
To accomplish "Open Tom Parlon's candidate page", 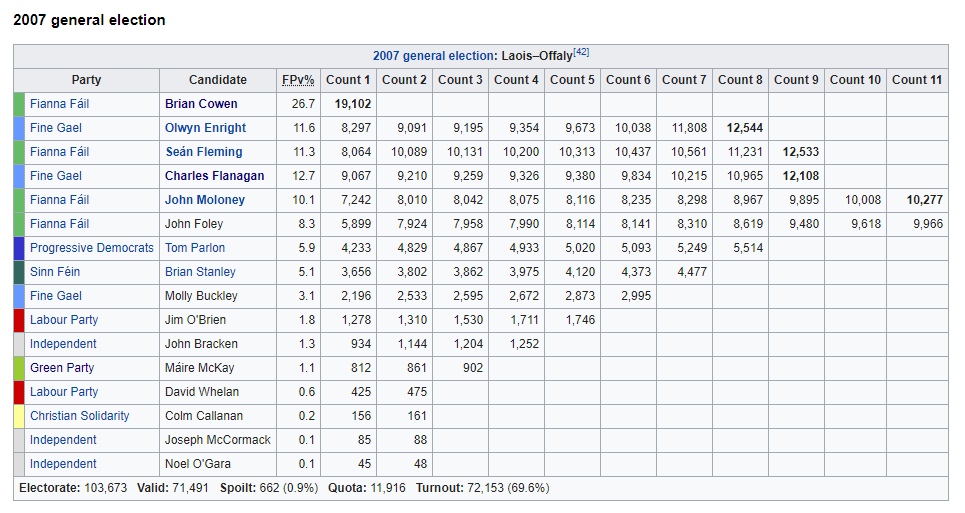I will [x=195, y=248].
